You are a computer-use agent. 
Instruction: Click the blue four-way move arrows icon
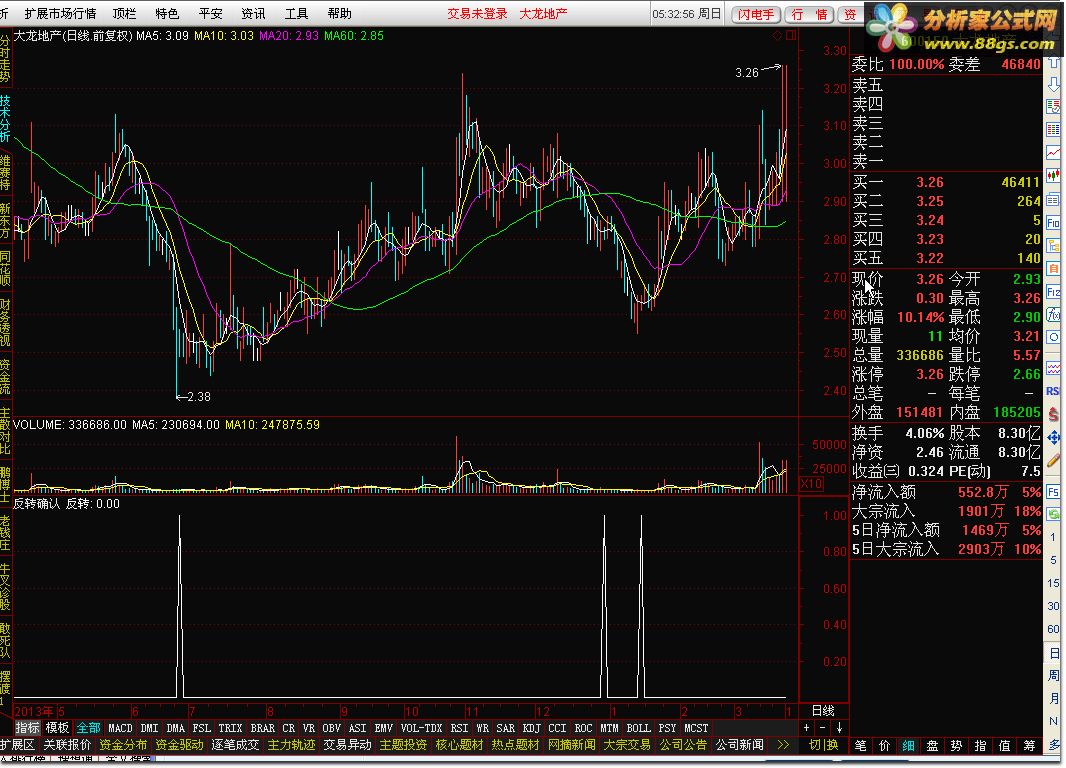pos(1053,437)
